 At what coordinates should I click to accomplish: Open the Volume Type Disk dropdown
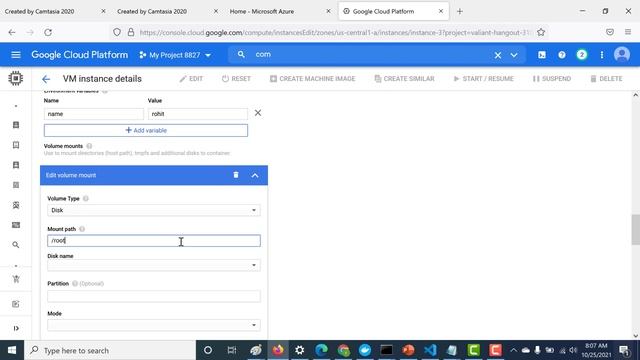[x=154, y=210]
